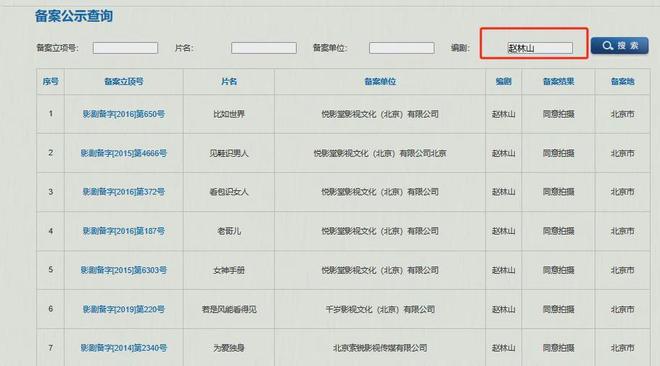The image size is (660, 366).
Task: Open link 影剧备字[2016]第650号
Action: coord(123,114)
